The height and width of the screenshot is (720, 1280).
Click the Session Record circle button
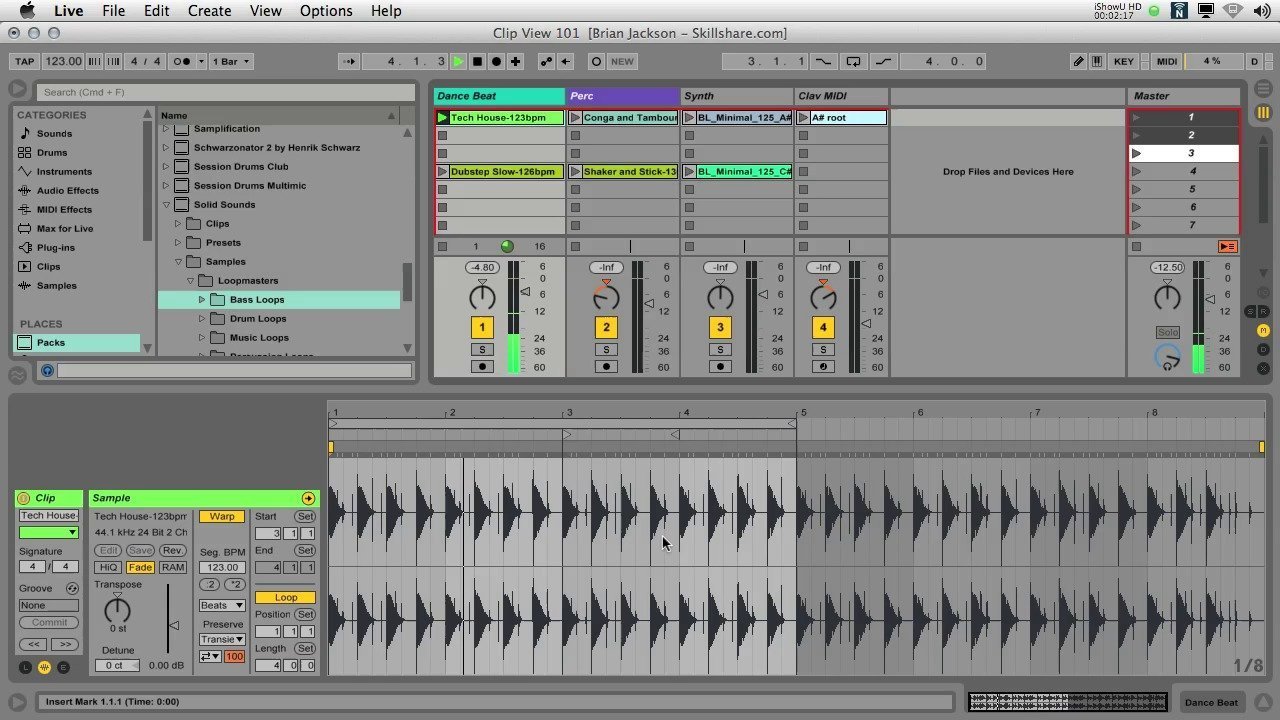[x=596, y=61]
